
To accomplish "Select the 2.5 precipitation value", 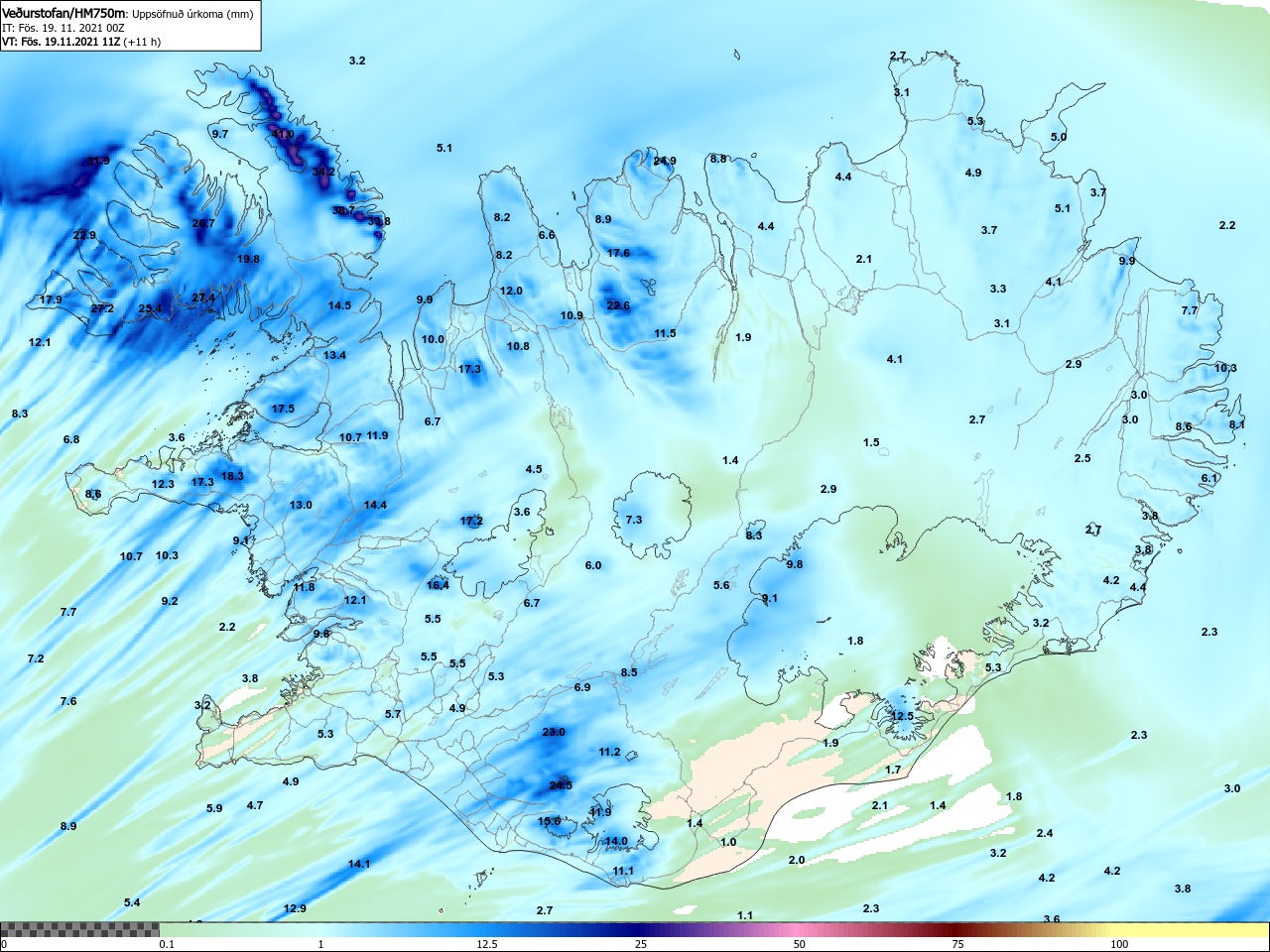I will [x=1082, y=458].
